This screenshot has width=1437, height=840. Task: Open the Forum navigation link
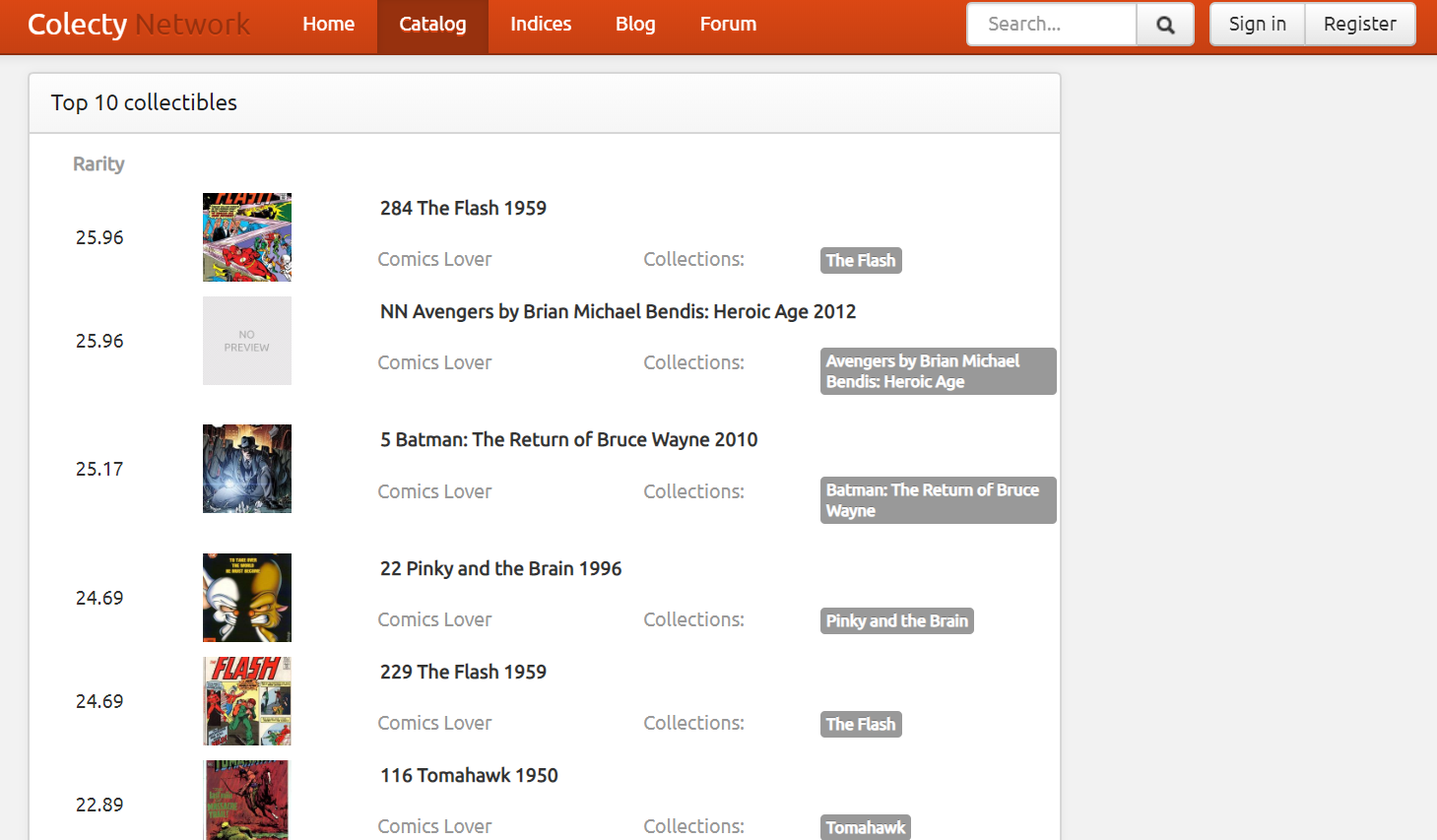[x=728, y=25]
